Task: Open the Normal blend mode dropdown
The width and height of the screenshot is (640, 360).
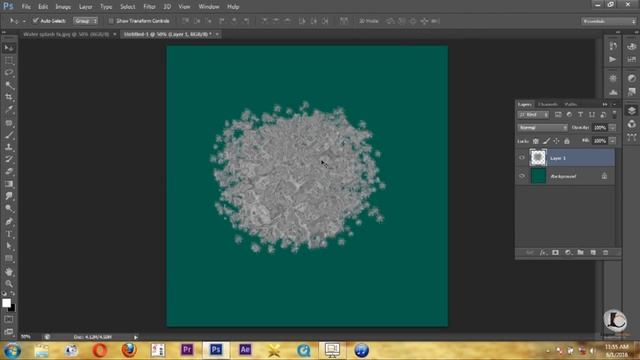Action: pos(542,128)
